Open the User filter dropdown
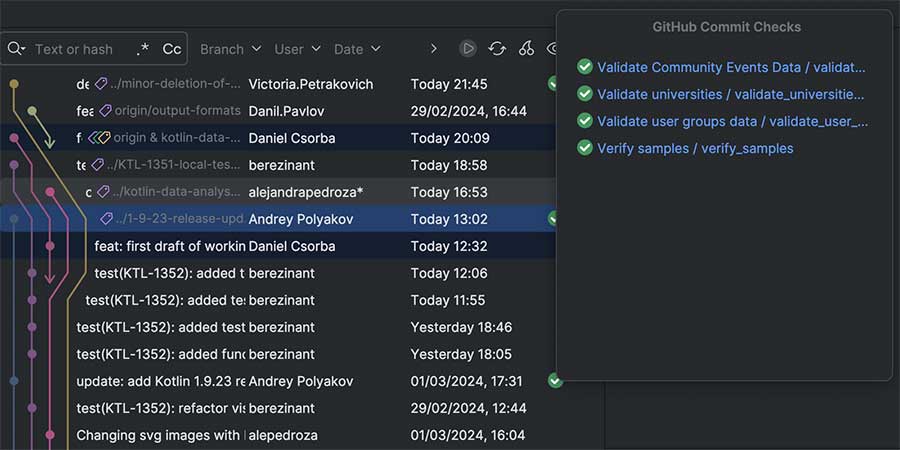Viewport: 900px width, 450px height. tap(297, 49)
